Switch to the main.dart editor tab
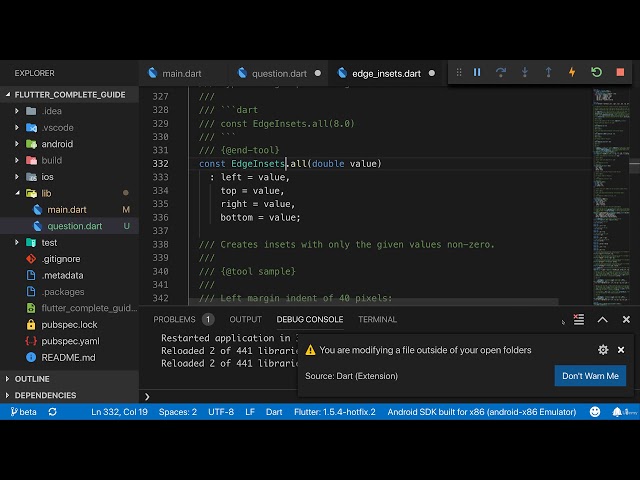The width and height of the screenshot is (640, 480). tap(181, 73)
